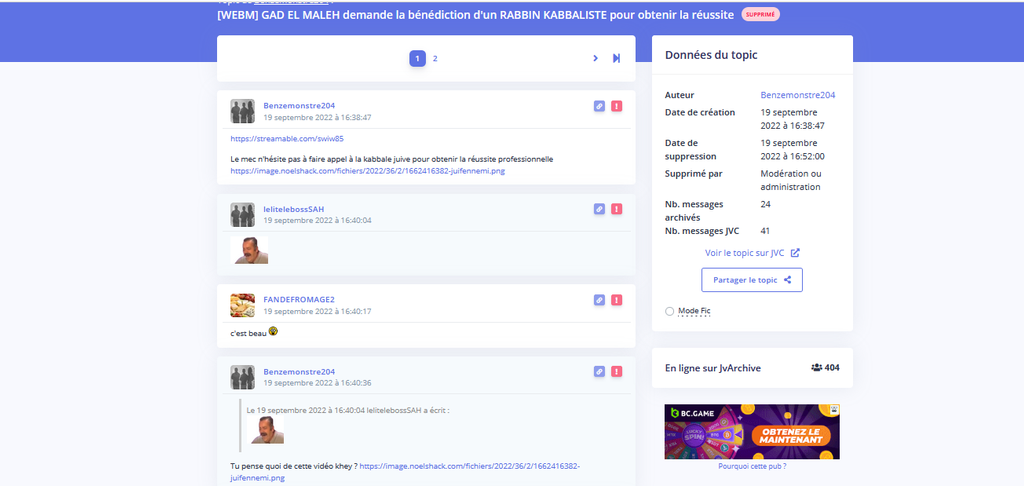Click 'Nb. messages JVC' label
Screen dimensions: 1024x486
coord(703,231)
